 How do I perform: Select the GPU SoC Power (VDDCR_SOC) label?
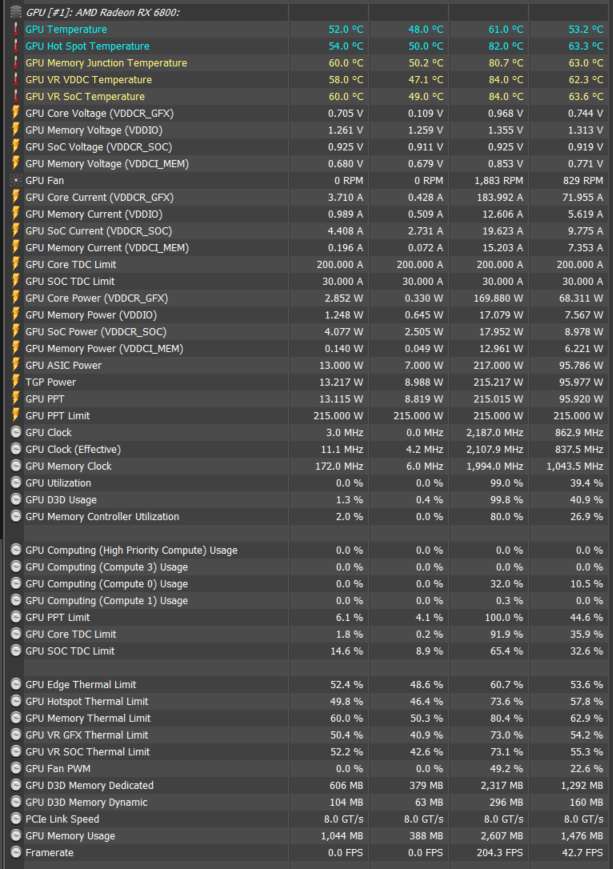(95, 331)
